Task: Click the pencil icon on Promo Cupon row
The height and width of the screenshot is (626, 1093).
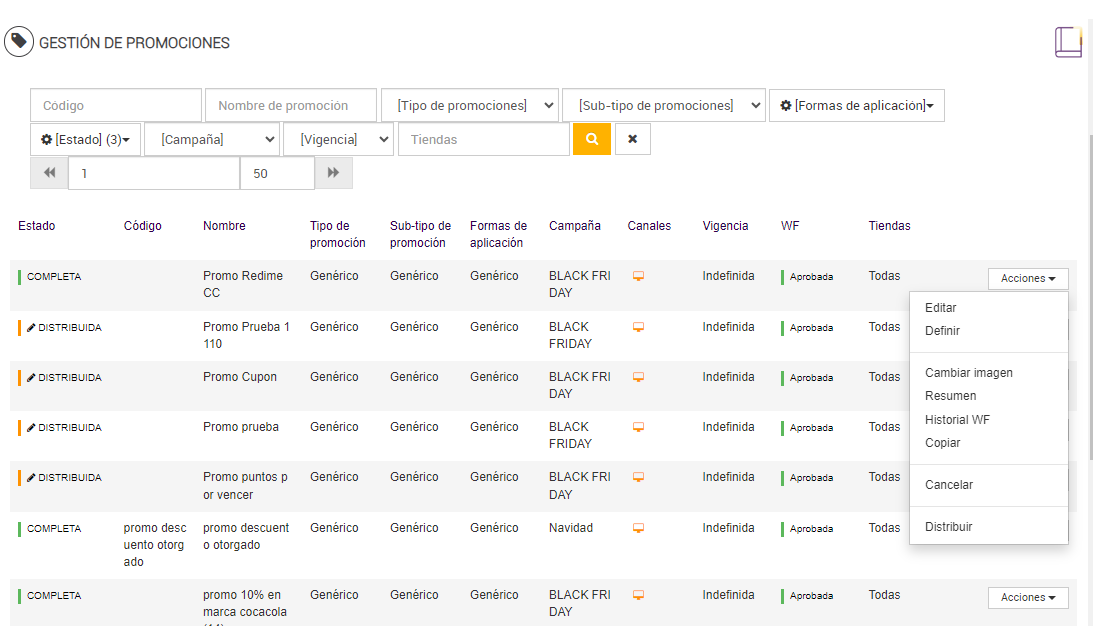Action: click(x=31, y=378)
